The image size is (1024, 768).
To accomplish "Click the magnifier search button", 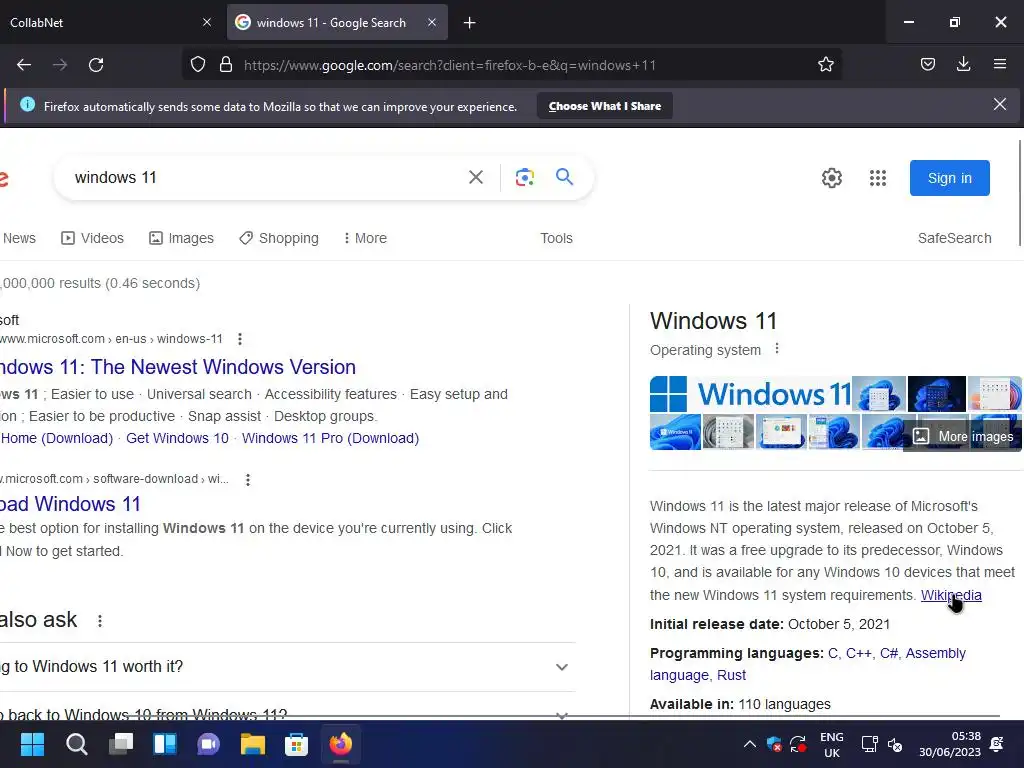I will 564,176.
